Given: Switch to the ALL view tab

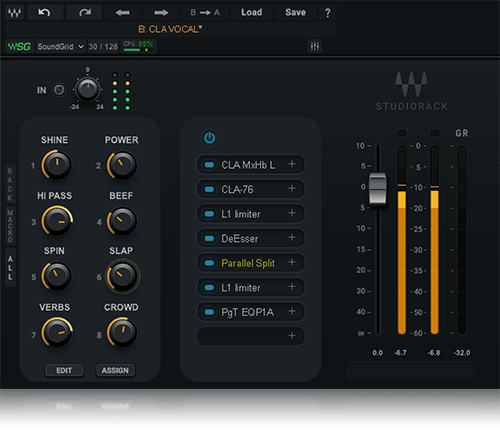Looking at the screenshot, I should point(10,268).
